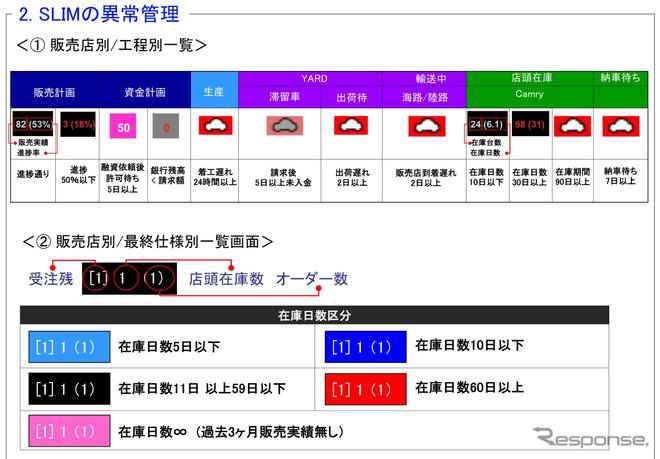Click the 資金計画 header
This screenshot has height=459, width=660.
click(145, 90)
